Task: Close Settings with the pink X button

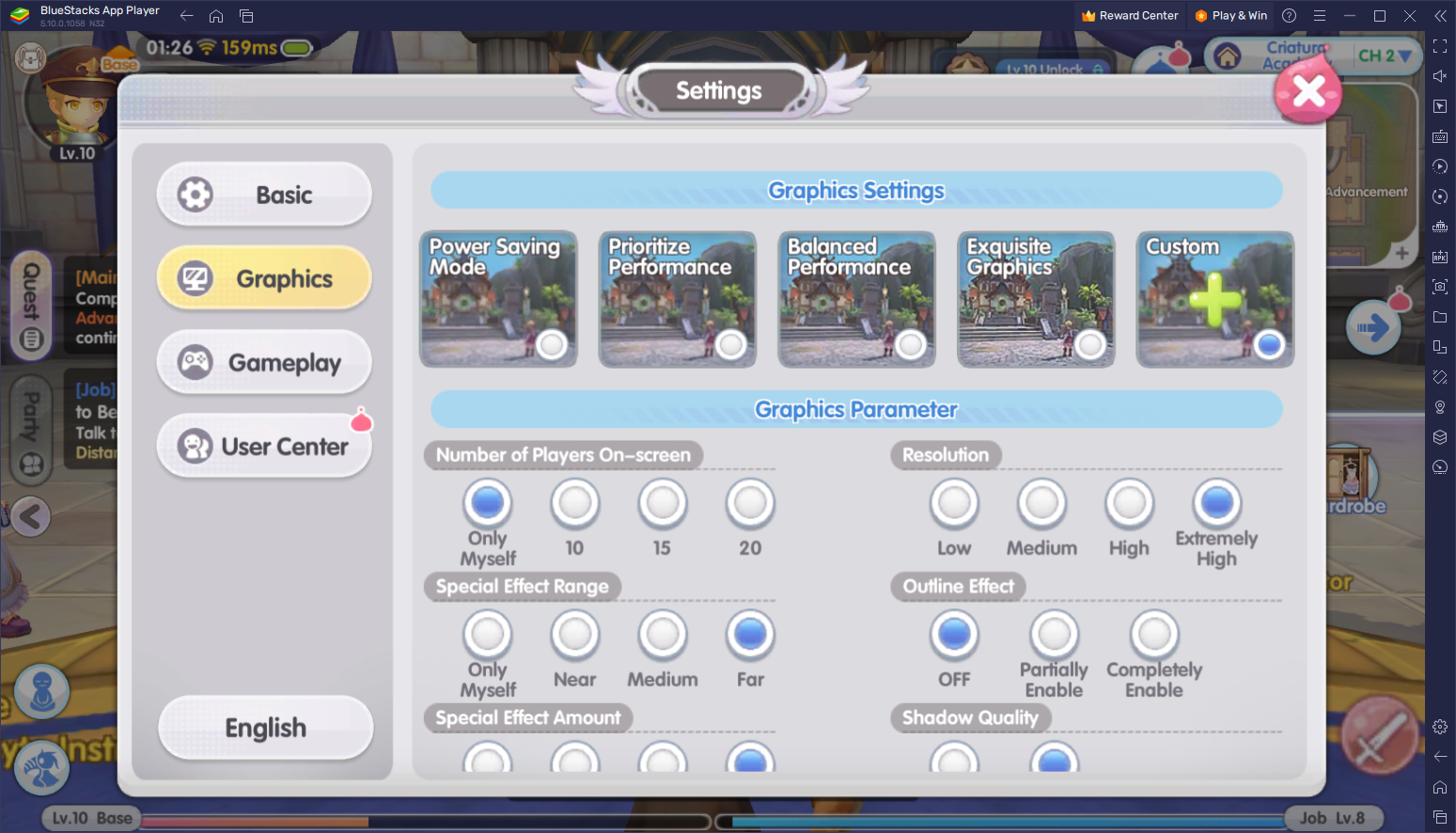Action: point(1307,89)
